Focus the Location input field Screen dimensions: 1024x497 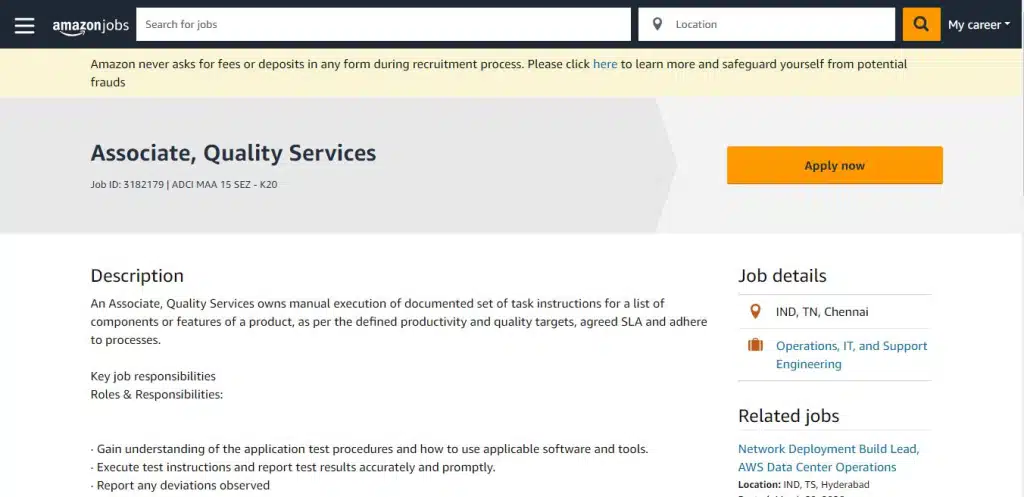point(766,24)
